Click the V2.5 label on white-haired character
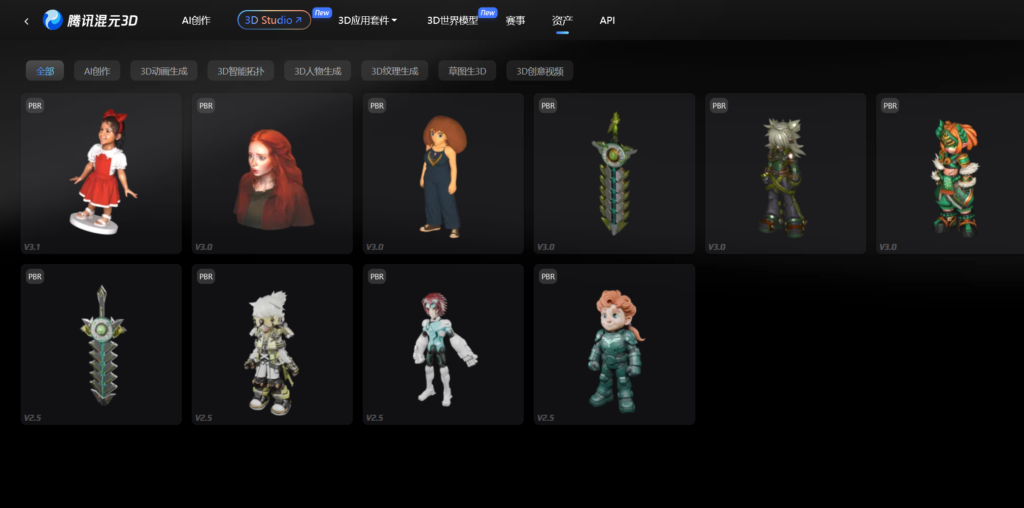 (203, 417)
